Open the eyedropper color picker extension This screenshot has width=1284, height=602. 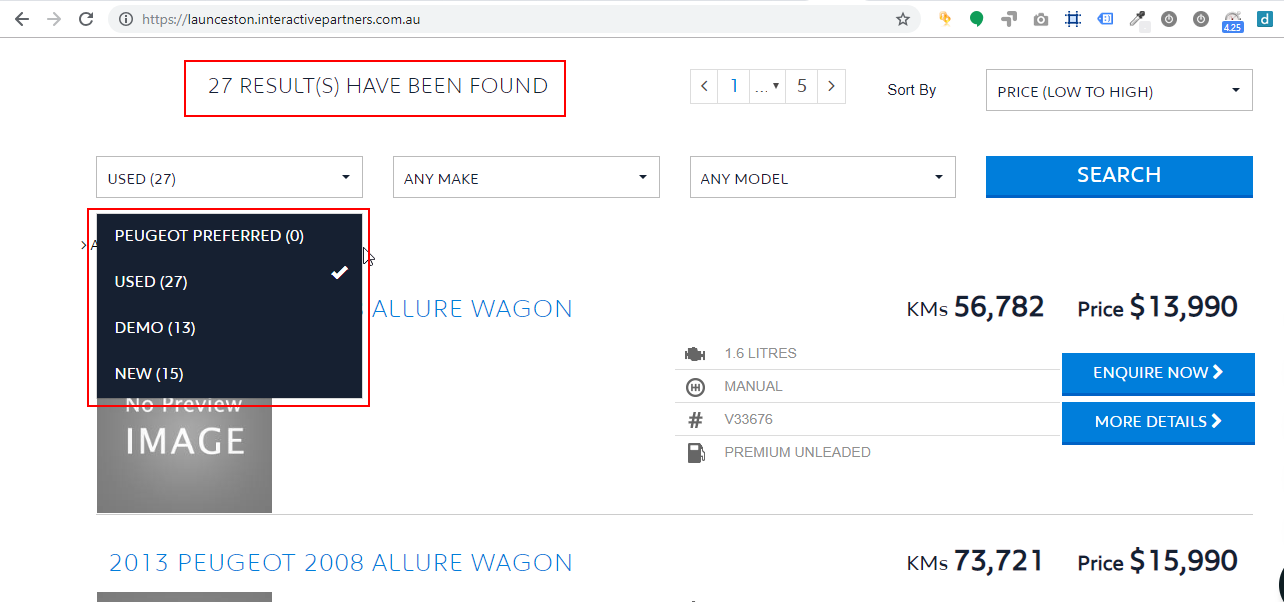click(x=1137, y=19)
